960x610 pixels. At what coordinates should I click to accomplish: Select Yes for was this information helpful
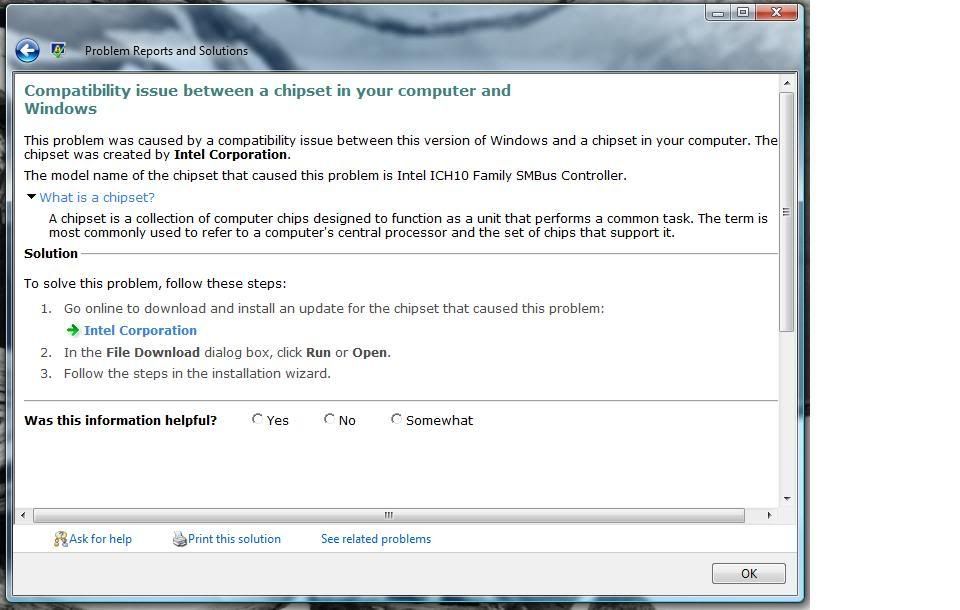coord(257,418)
